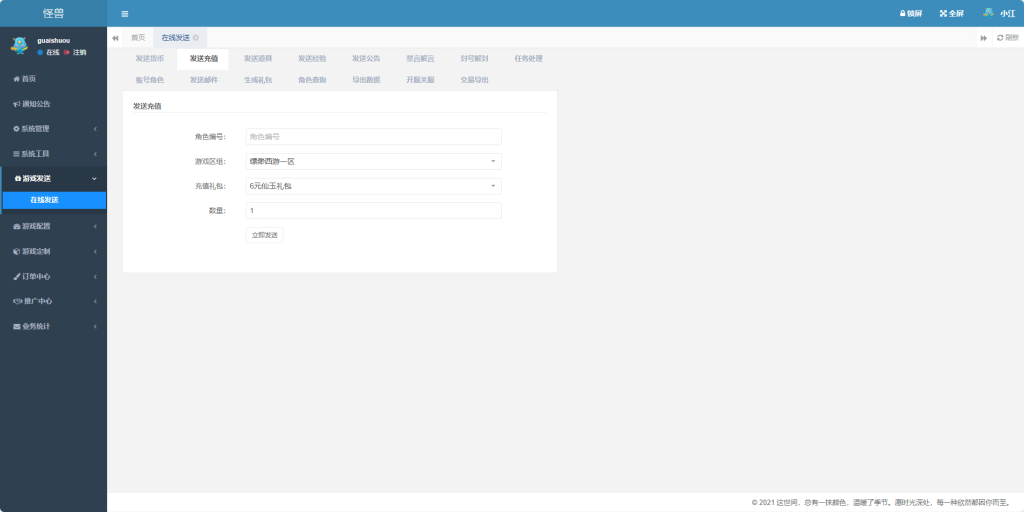Open the 开服关服 tab
This screenshot has height=512, width=1024.
point(421,80)
